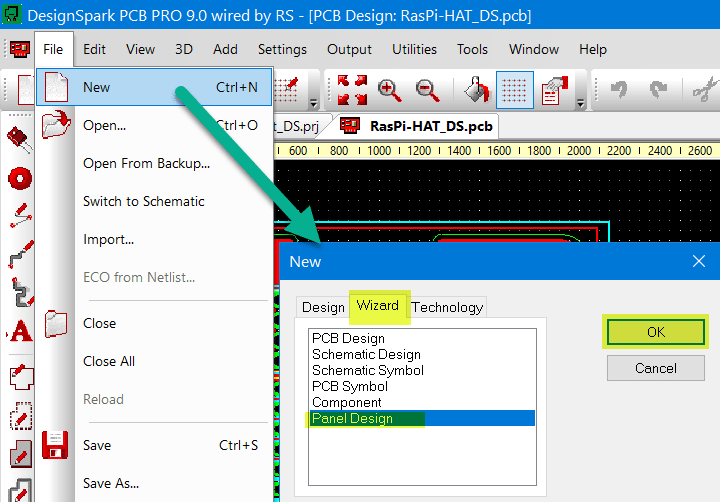Select PCB Symbol in the list
The image size is (720, 502).
pyautogui.click(x=422, y=387)
